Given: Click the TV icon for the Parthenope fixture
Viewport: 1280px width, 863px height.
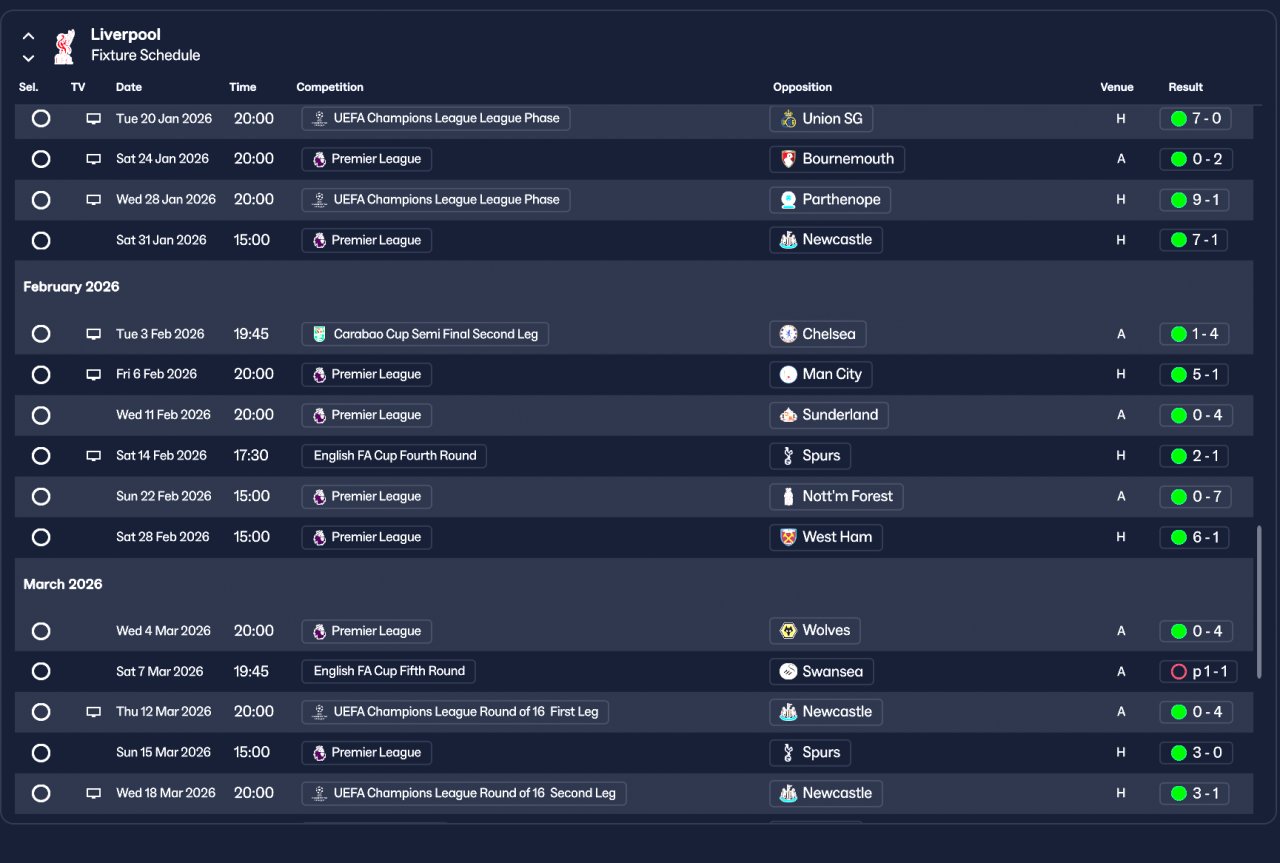Looking at the screenshot, I should click(93, 200).
